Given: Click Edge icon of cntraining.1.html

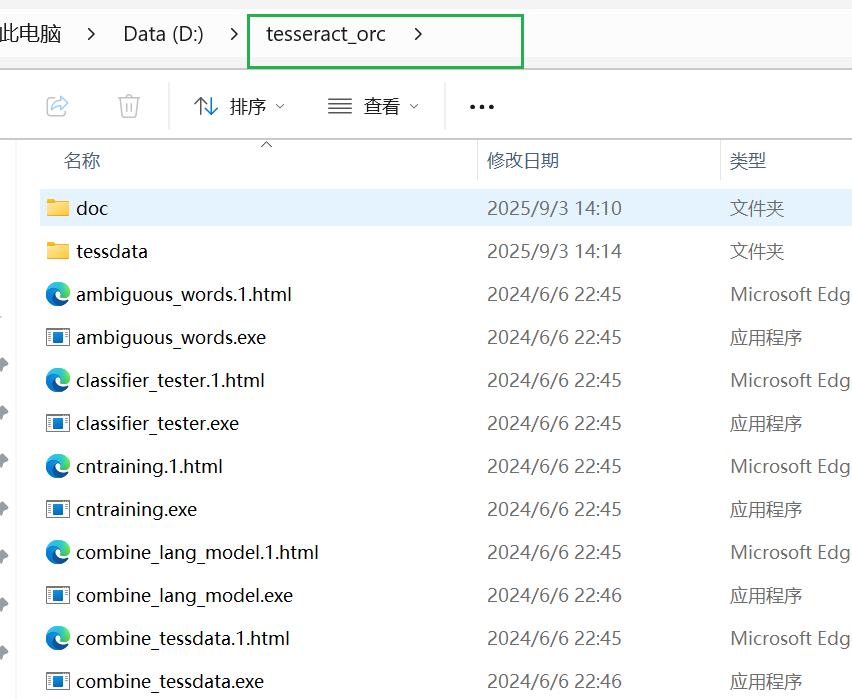Looking at the screenshot, I should click(58, 466).
